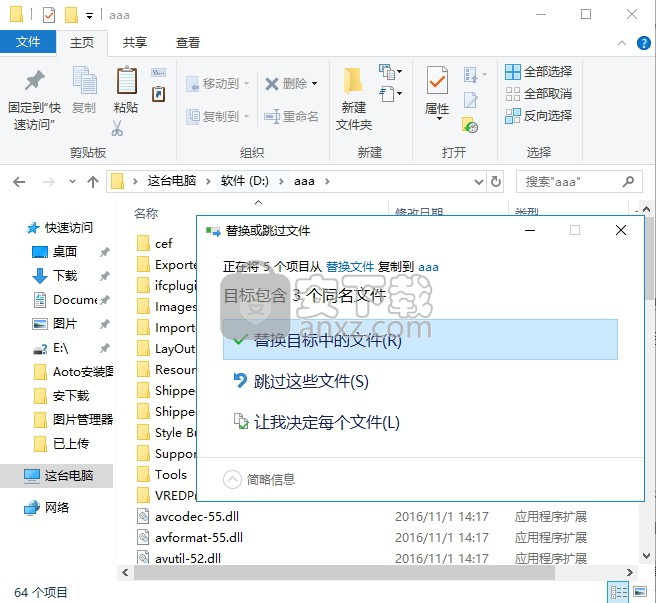Switch to 主页 ribbon tab

pyautogui.click(x=82, y=42)
